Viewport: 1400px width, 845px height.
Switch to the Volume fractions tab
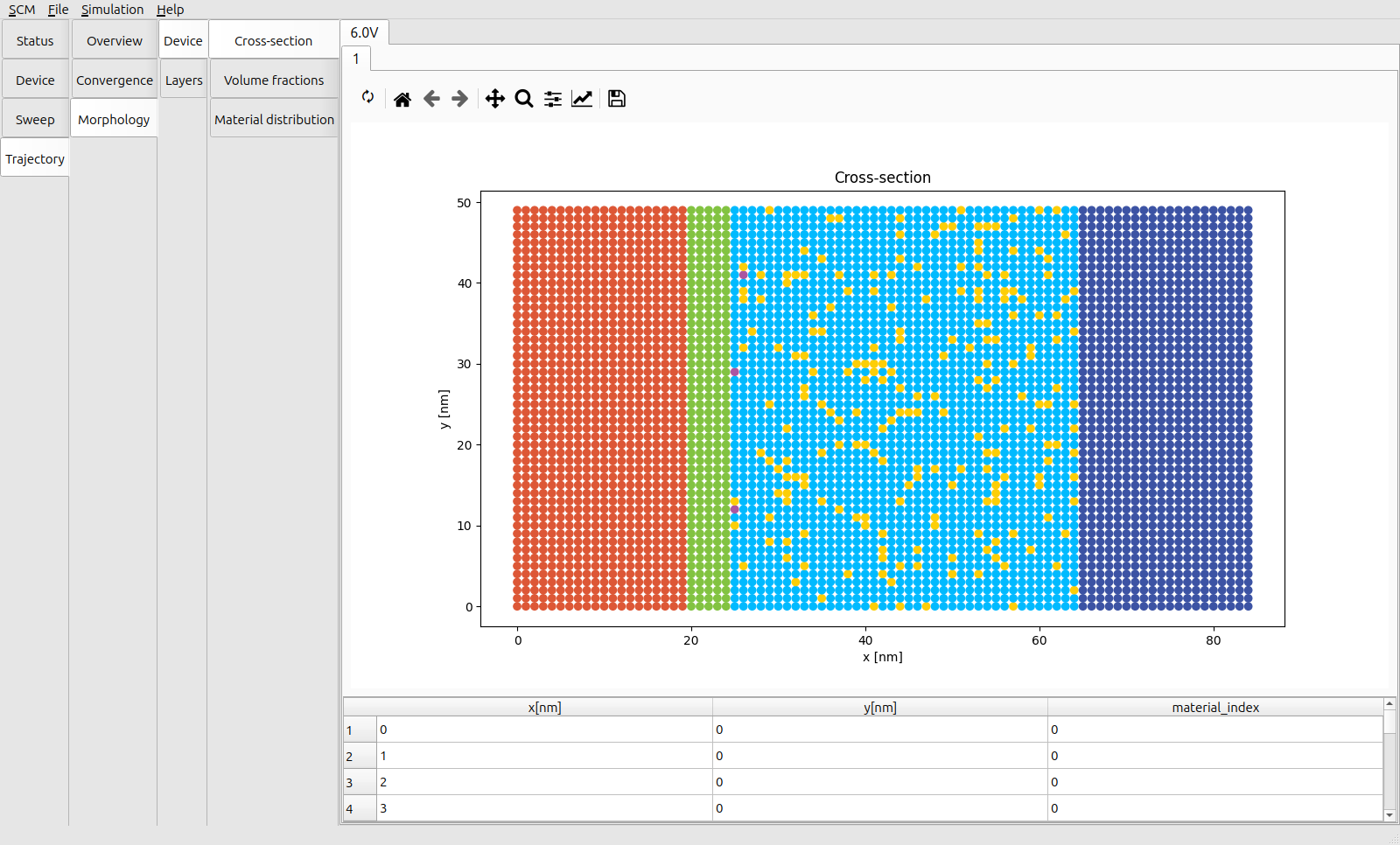[x=274, y=80]
